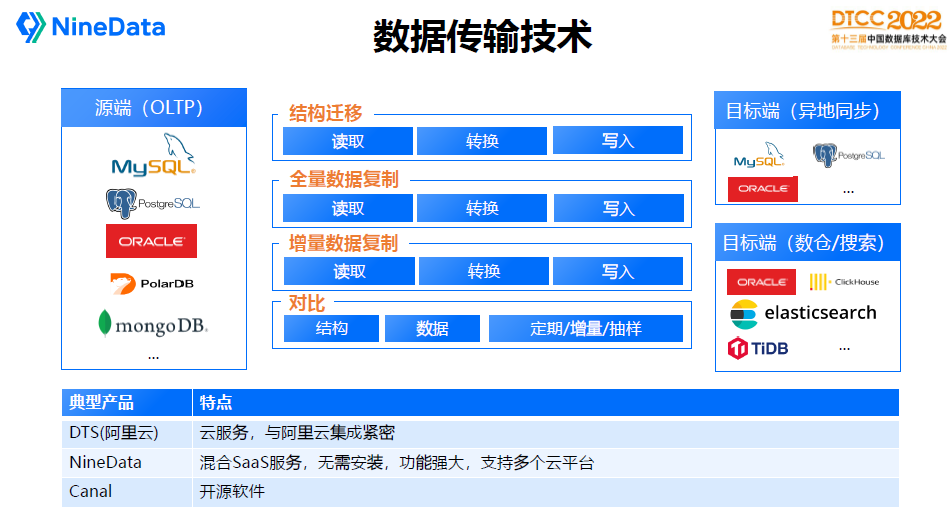Select the TiDB logo

click(x=758, y=348)
